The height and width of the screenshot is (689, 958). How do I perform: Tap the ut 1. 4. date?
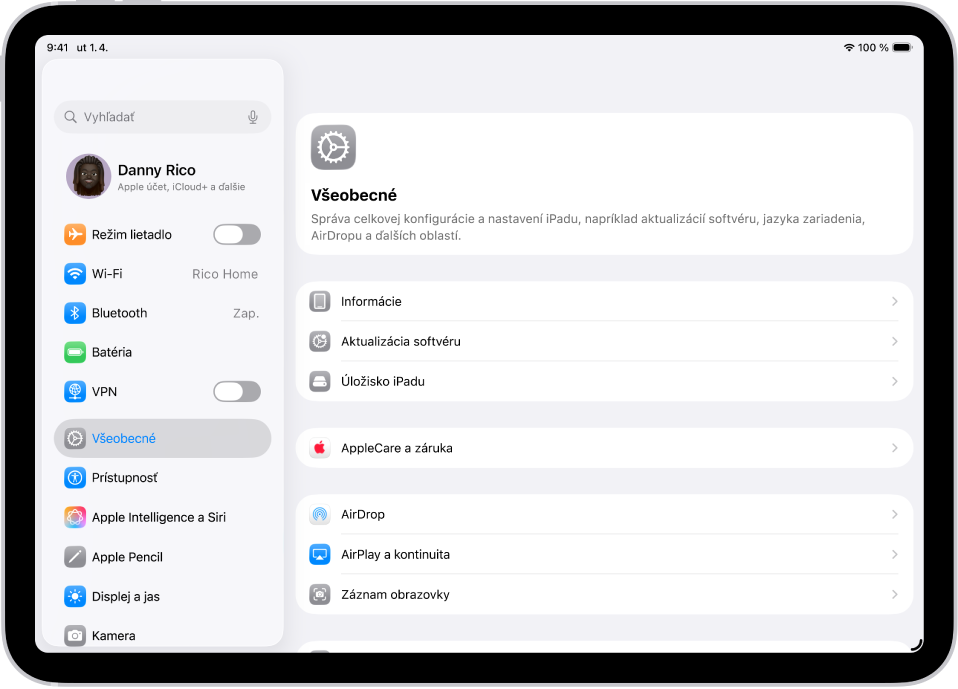tap(92, 48)
